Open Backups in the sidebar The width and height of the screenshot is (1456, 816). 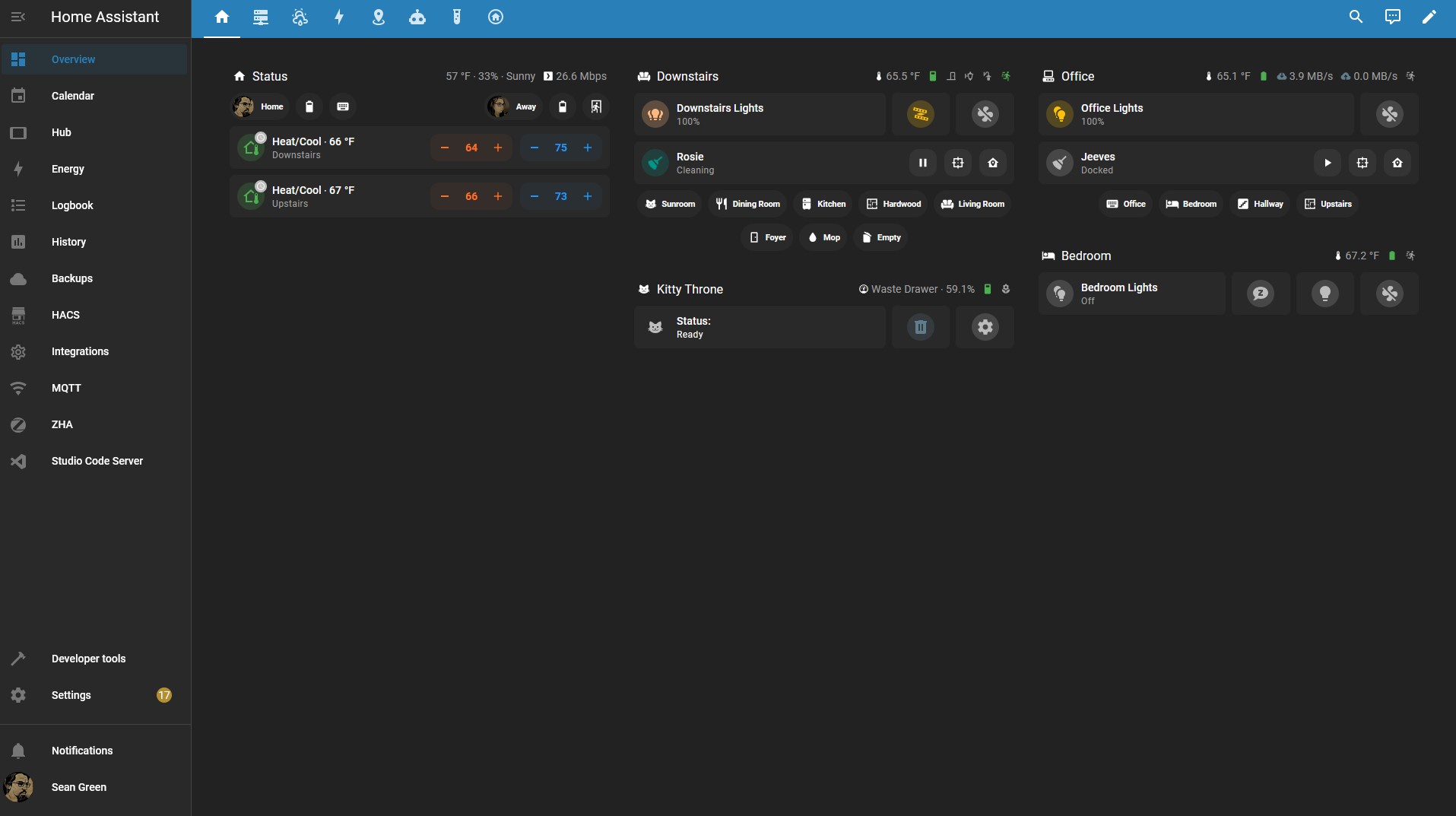[x=94, y=278]
